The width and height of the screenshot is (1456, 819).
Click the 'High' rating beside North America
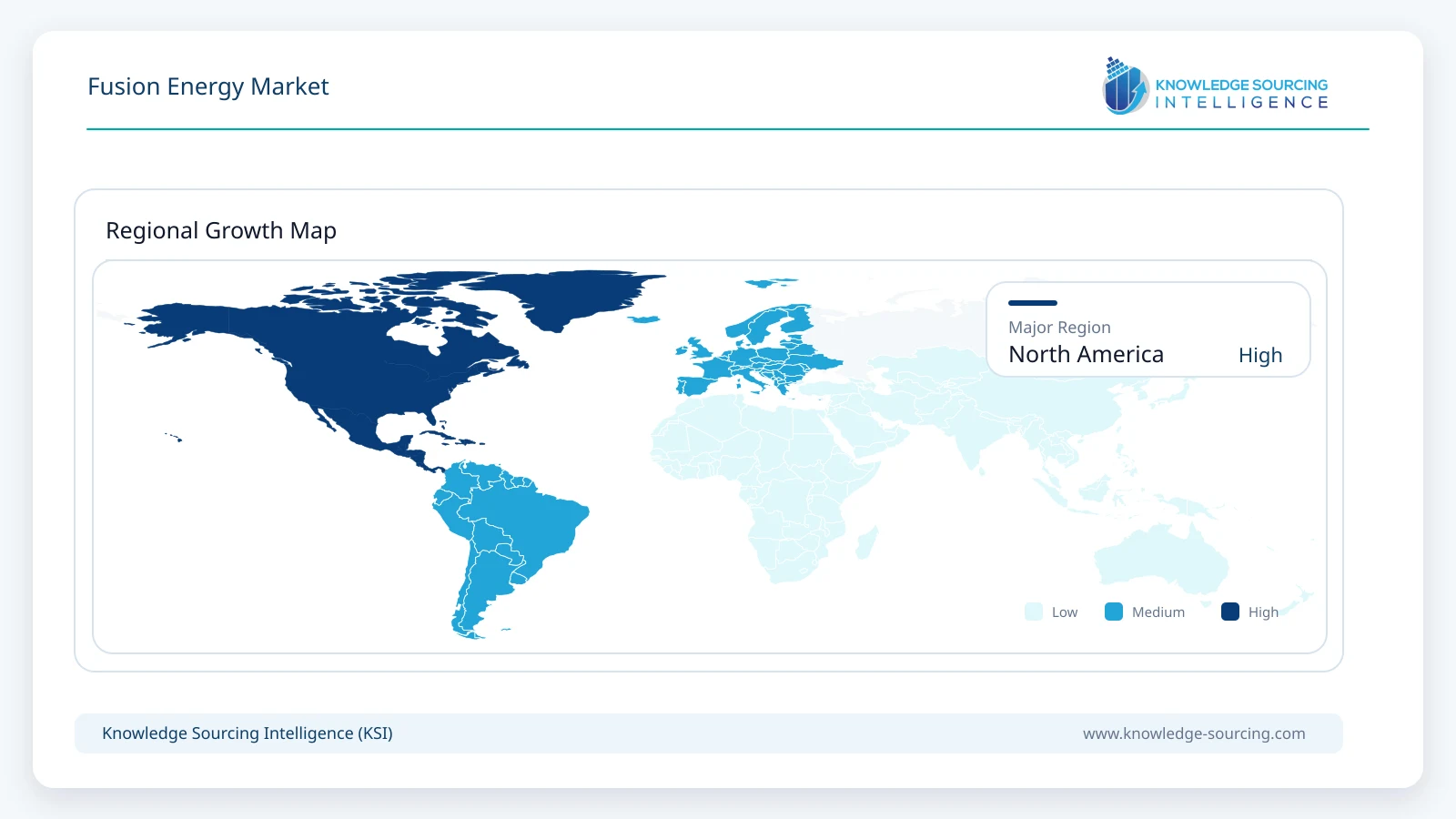click(1260, 355)
